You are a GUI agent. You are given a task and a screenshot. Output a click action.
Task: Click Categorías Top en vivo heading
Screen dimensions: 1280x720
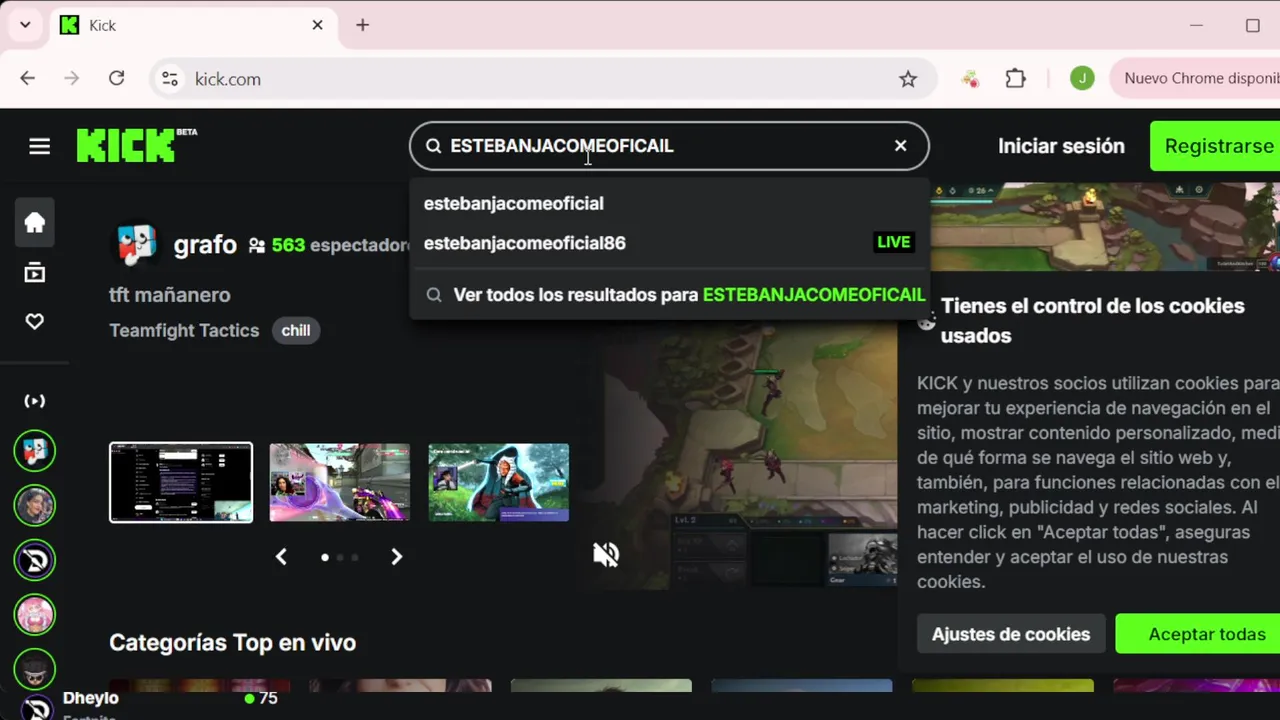click(232, 642)
